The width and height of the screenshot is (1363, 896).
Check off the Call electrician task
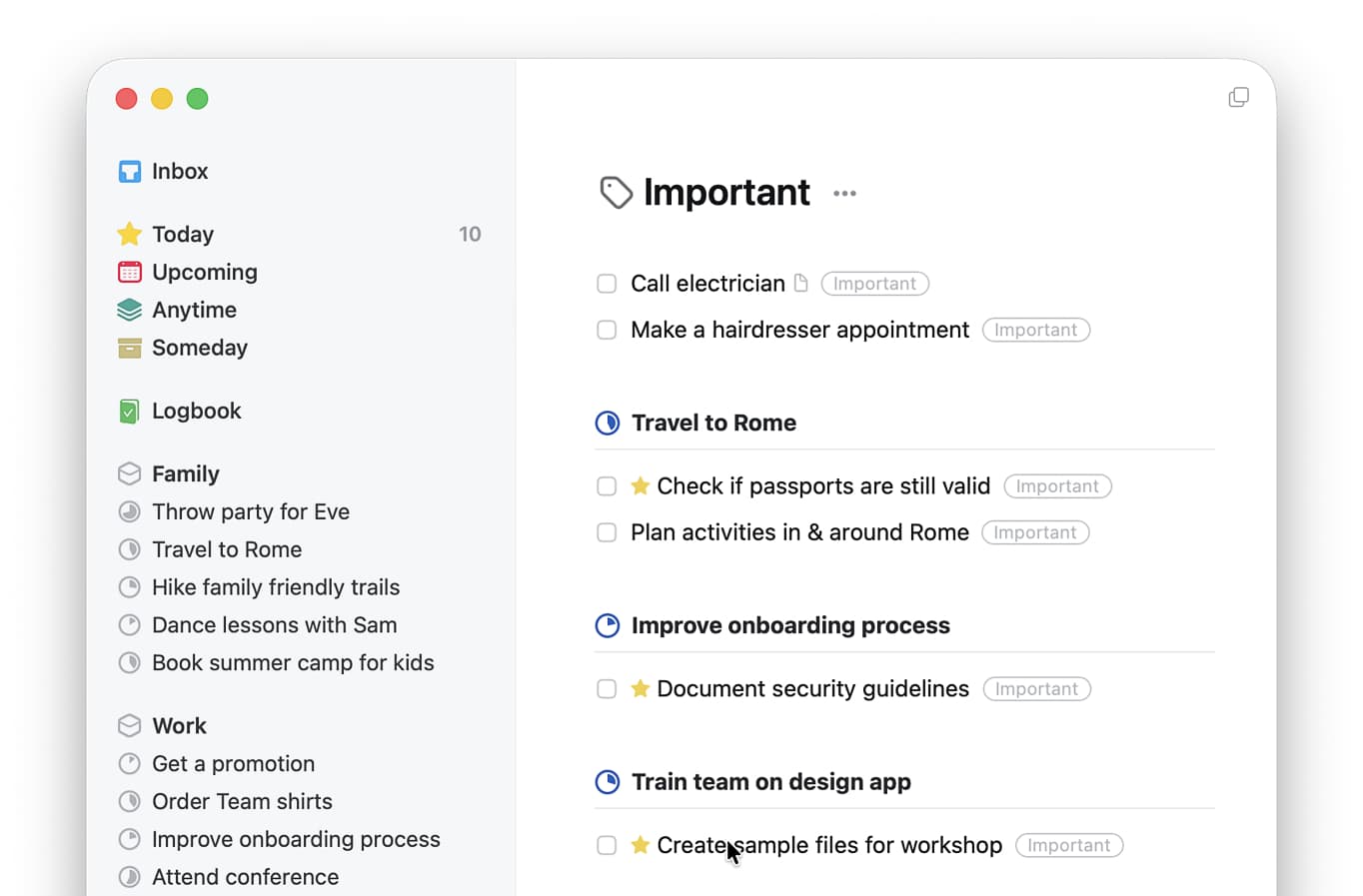(x=607, y=284)
